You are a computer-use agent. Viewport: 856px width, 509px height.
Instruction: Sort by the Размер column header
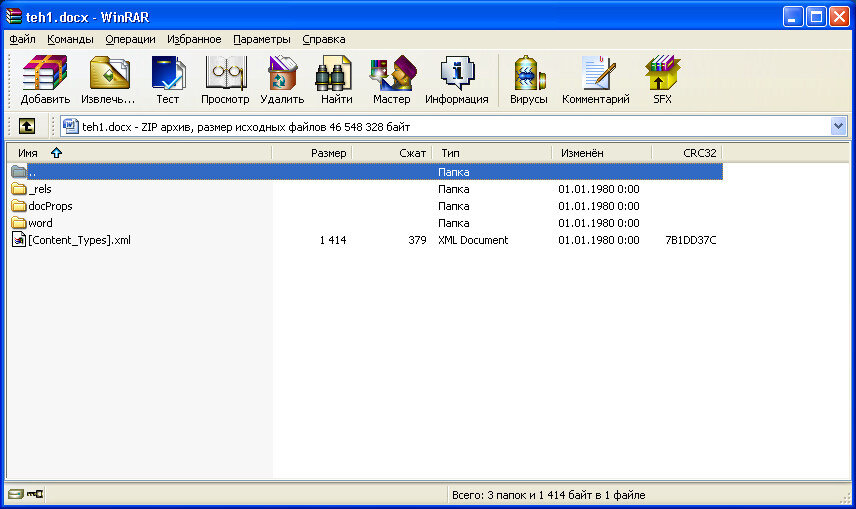click(312, 153)
